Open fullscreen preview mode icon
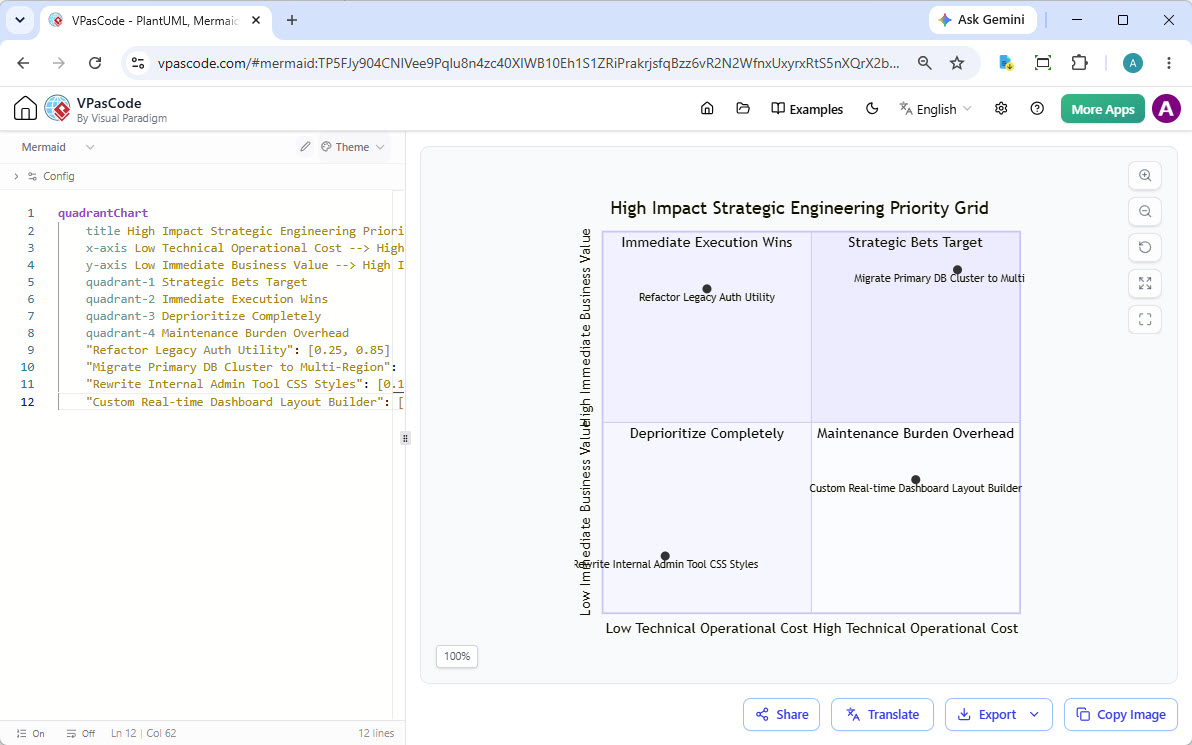 pos(1145,319)
